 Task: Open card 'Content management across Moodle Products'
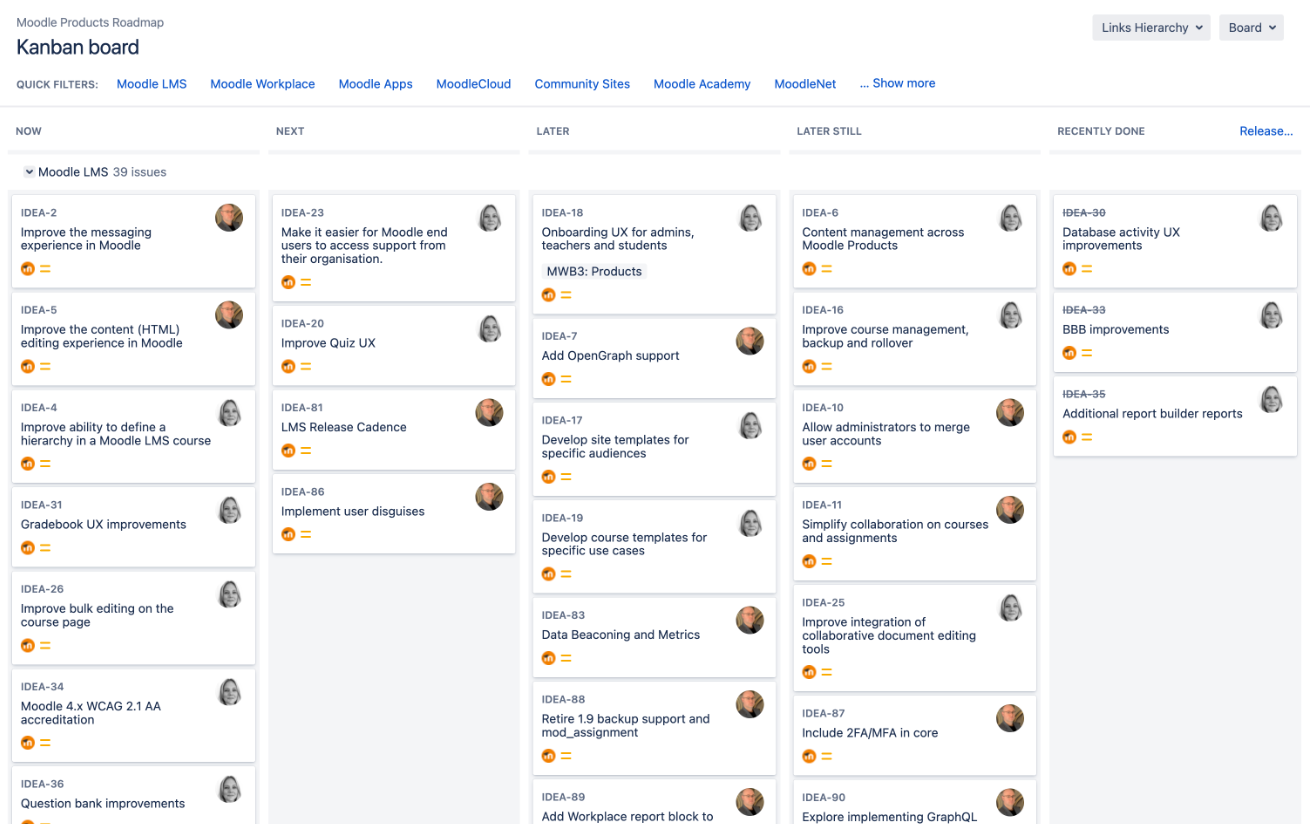coord(915,241)
